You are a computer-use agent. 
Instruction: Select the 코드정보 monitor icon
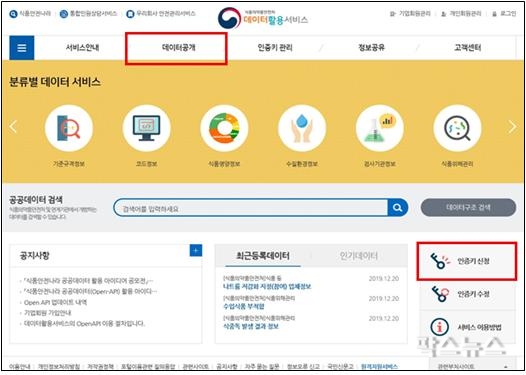(x=147, y=128)
